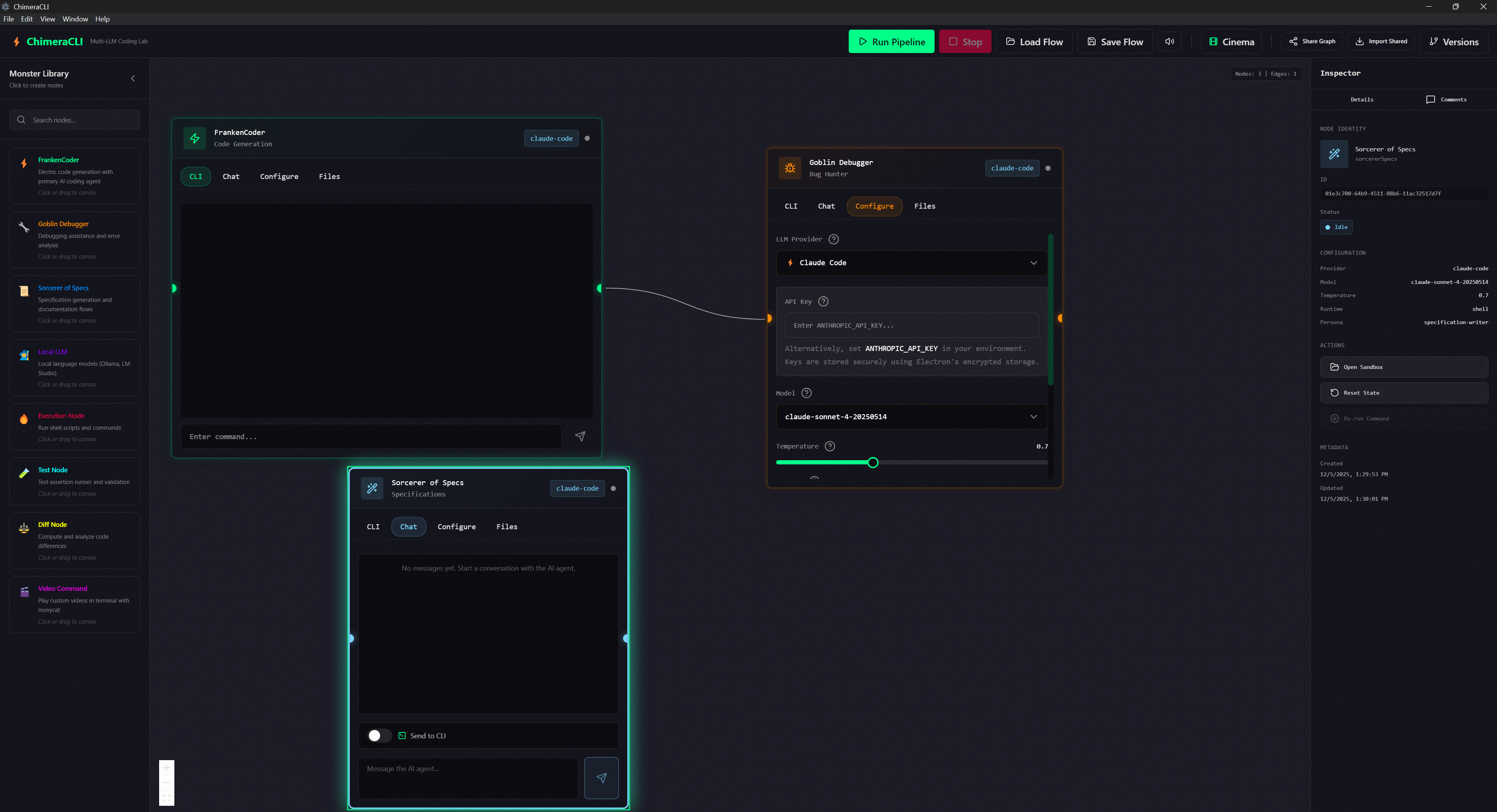Open the Window menu

[75, 19]
